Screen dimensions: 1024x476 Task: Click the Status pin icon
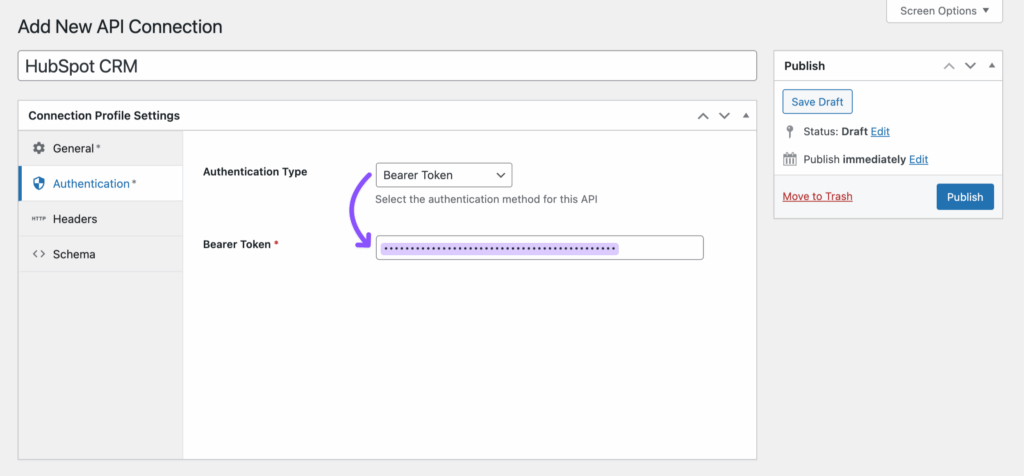point(790,131)
